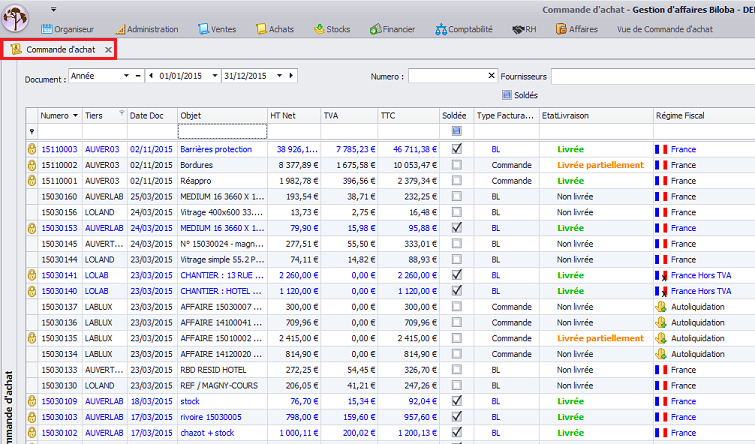Close the Commande d'achat tab
The height and width of the screenshot is (444, 755).
point(108,50)
